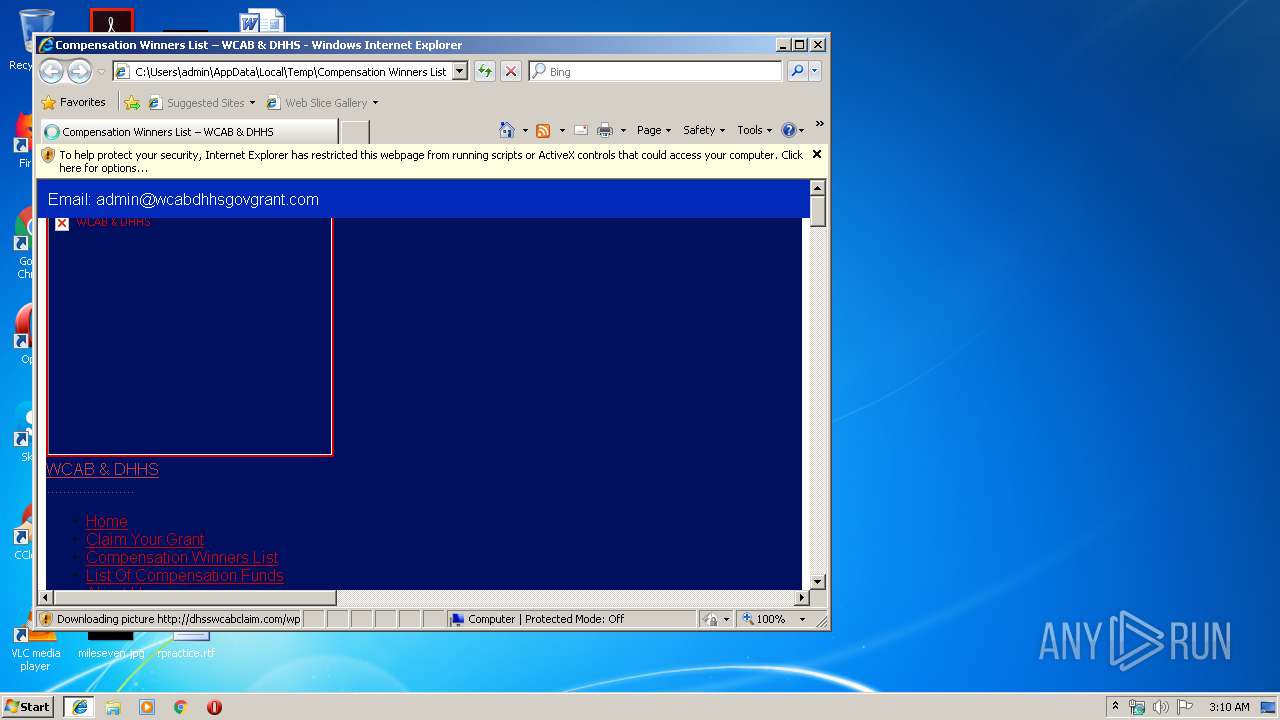Viewport: 1280px width, 720px height.
Task: Open the Safety menu
Action: click(x=704, y=130)
